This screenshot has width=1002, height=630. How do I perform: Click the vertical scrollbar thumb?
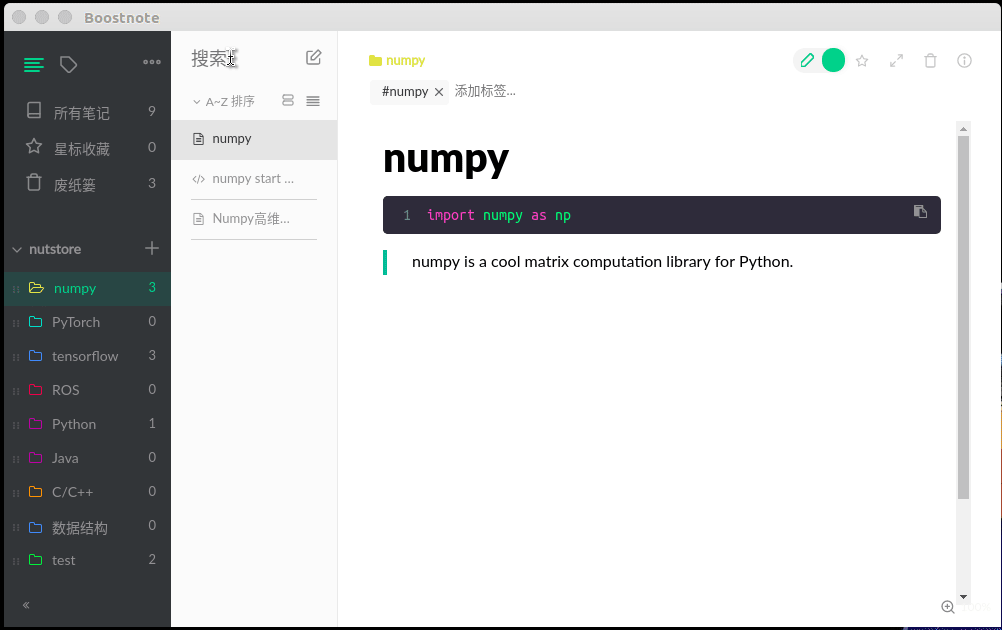[x=964, y=318]
